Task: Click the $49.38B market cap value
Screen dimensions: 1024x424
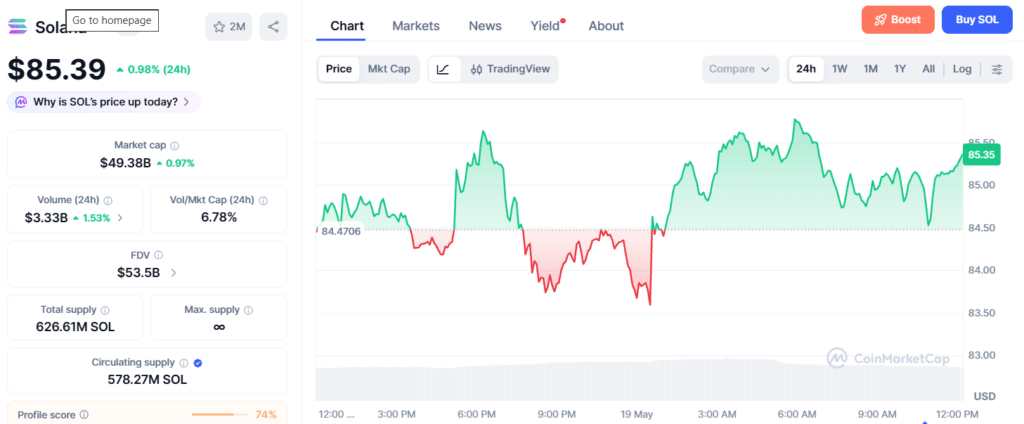Action: click(x=126, y=163)
